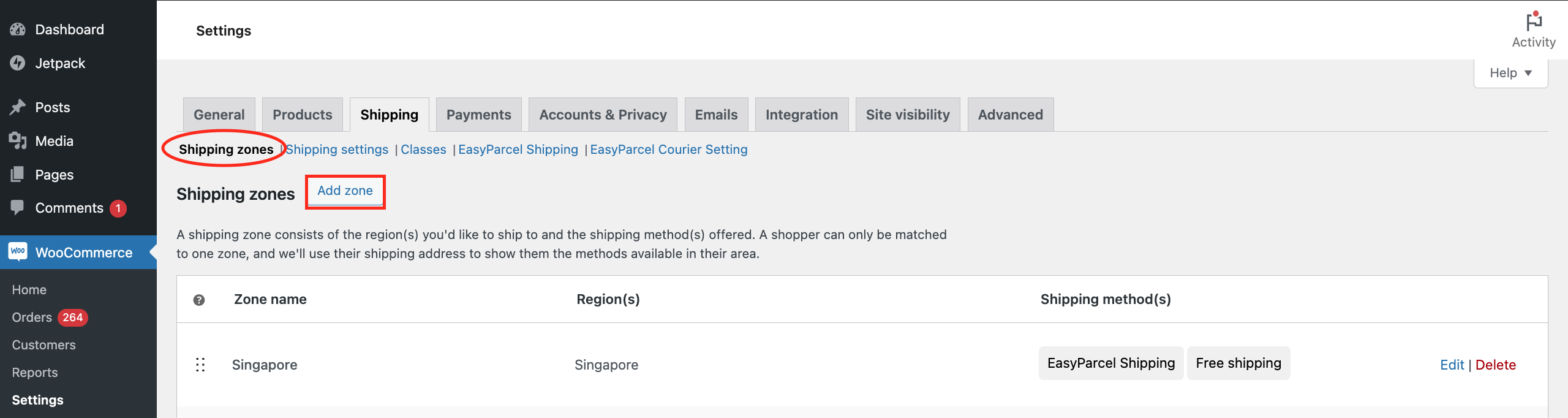1568x418 pixels.
Task: Open EasyParcel Courier Setting link
Action: (669, 150)
